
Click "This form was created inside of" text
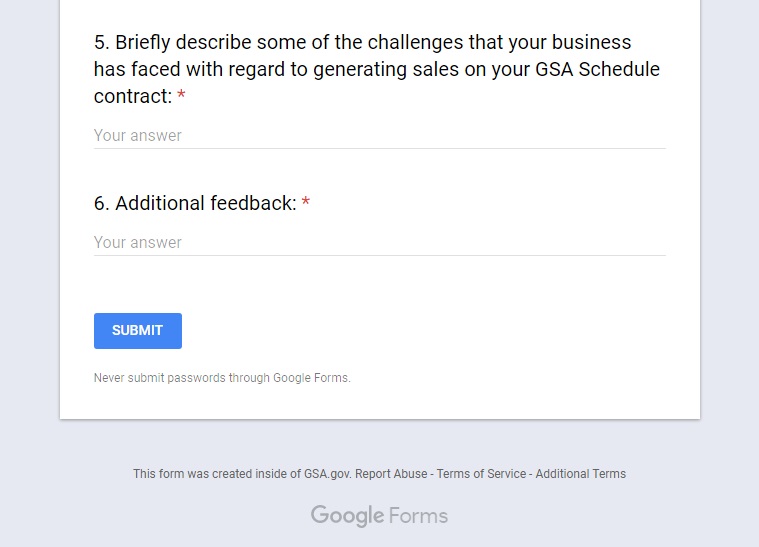(217, 474)
